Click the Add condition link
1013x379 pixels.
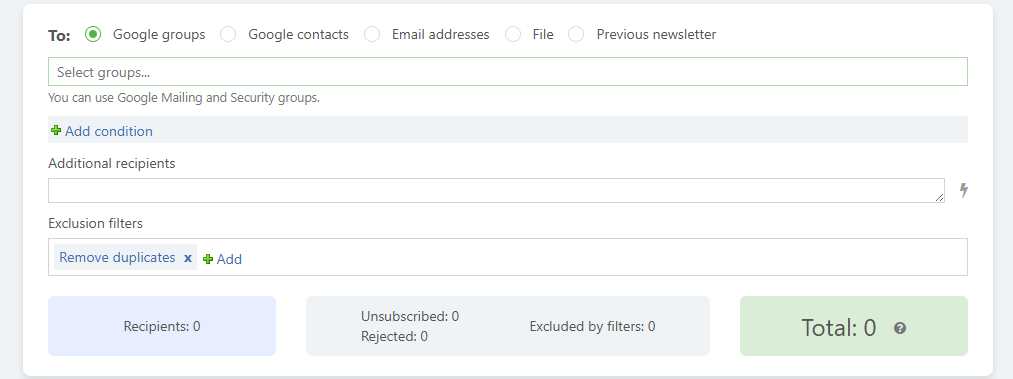pyautogui.click(x=109, y=131)
